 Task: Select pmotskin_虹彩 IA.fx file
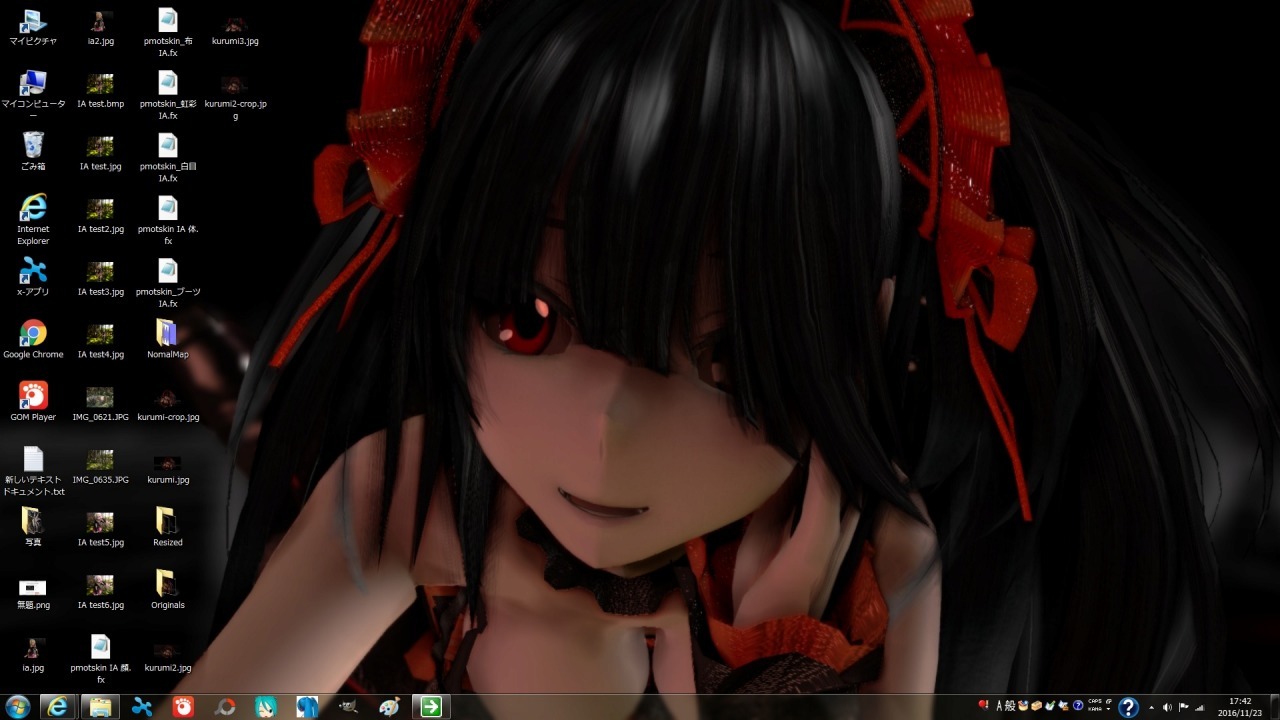(168, 95)
